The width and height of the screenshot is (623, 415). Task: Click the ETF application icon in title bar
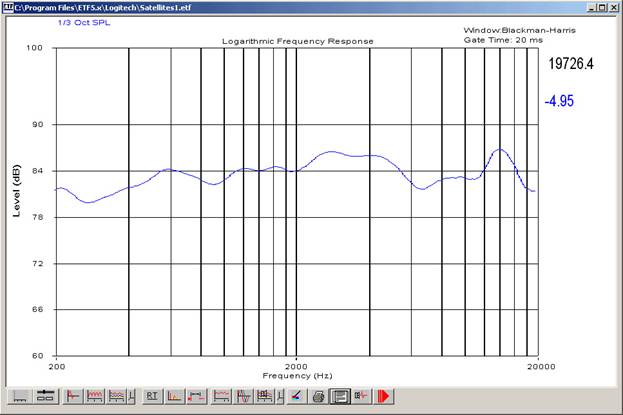pos(7,6)
